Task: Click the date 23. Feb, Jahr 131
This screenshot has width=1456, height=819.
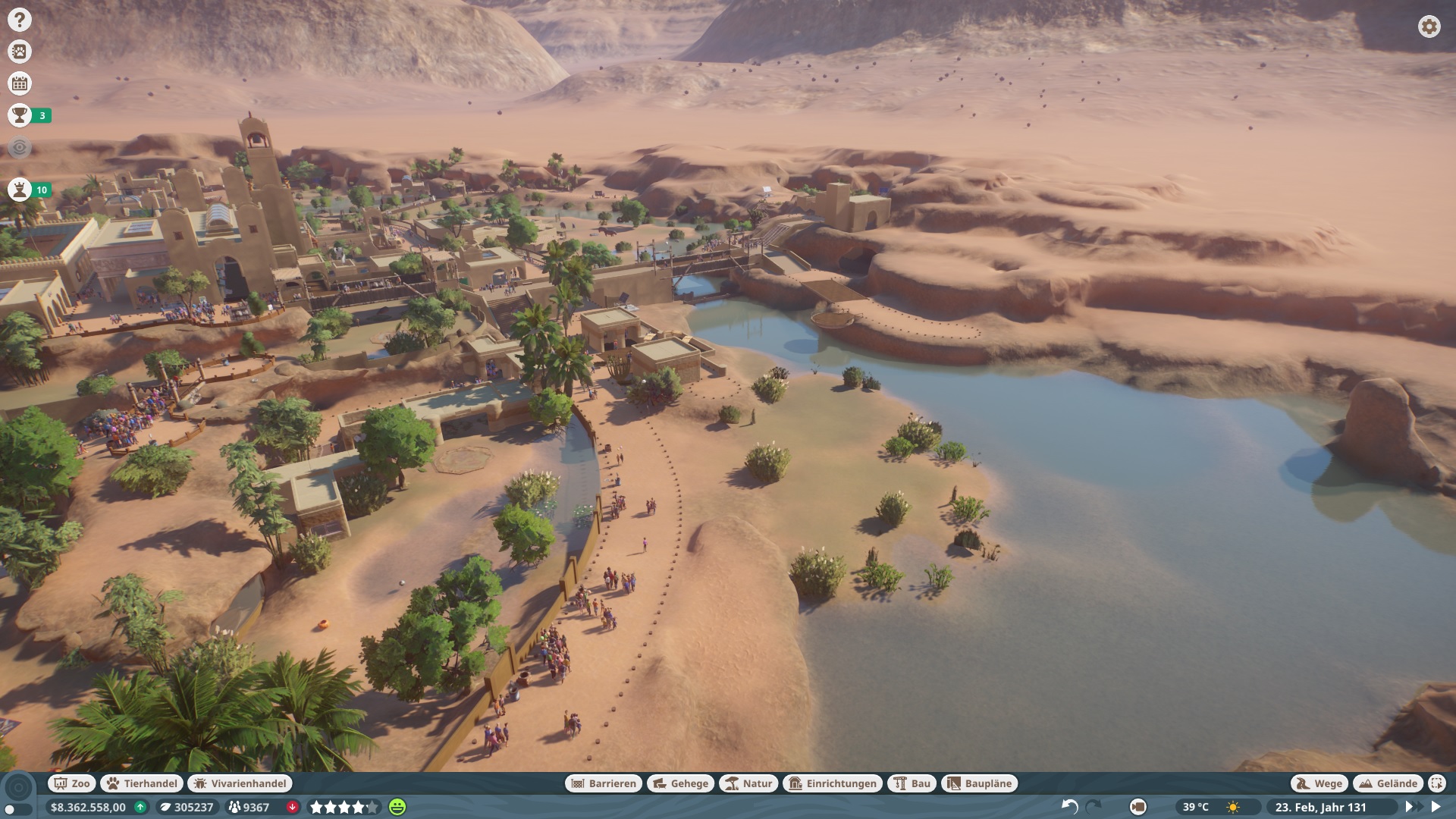Action: [x=1320, y=807]
